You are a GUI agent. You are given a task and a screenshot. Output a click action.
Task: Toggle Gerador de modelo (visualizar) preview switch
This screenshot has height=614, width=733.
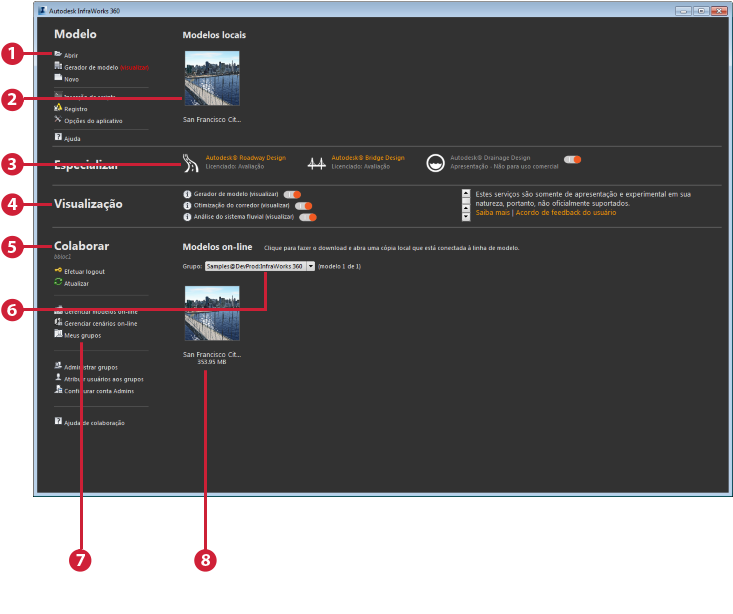click(x=292, y=195)
